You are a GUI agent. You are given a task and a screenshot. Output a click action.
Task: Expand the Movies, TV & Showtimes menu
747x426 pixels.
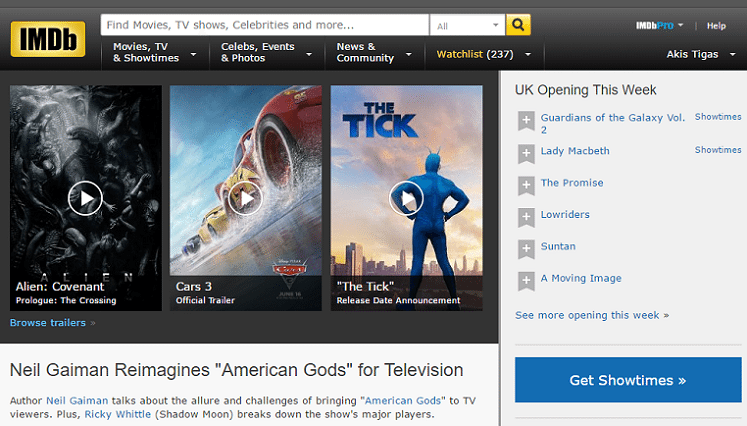(154, 52)
